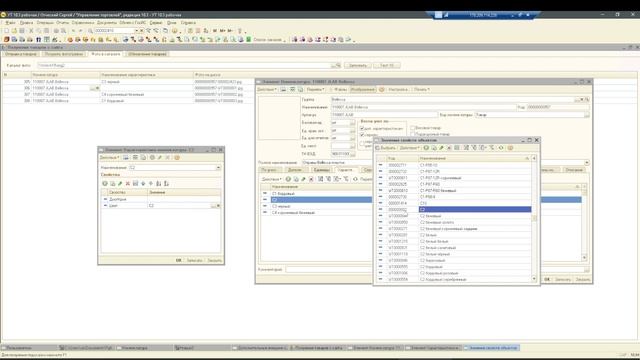640x360 pixels.
Task: Click the new document icon in main toolbar
Action: (x=7, y=31)
